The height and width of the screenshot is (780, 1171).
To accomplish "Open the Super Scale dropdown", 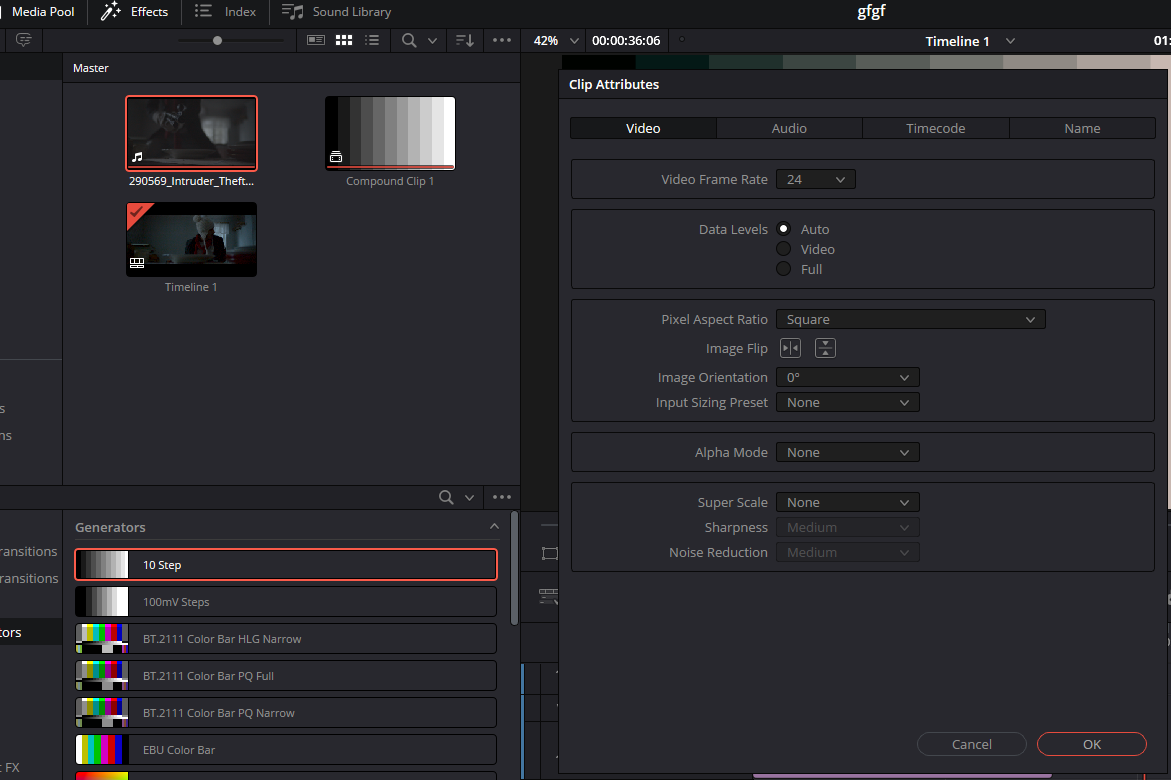I will click(847, 501).
